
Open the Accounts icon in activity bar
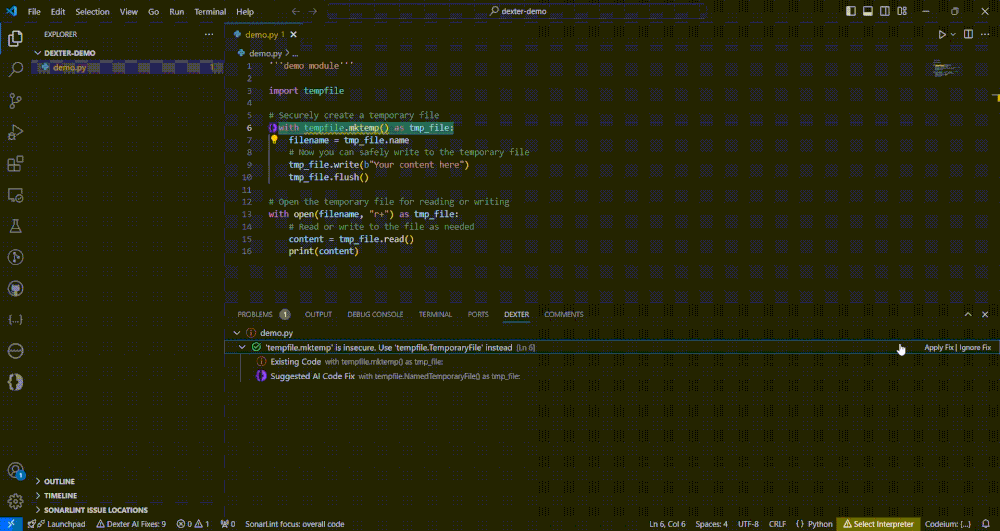16,470
